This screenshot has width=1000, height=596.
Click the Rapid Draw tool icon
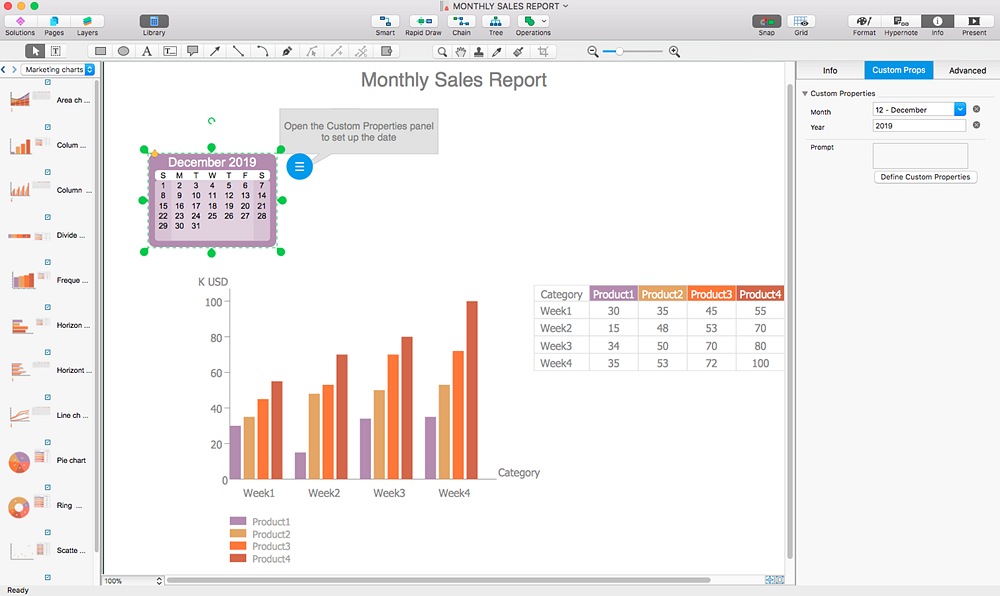pos(424,21)
